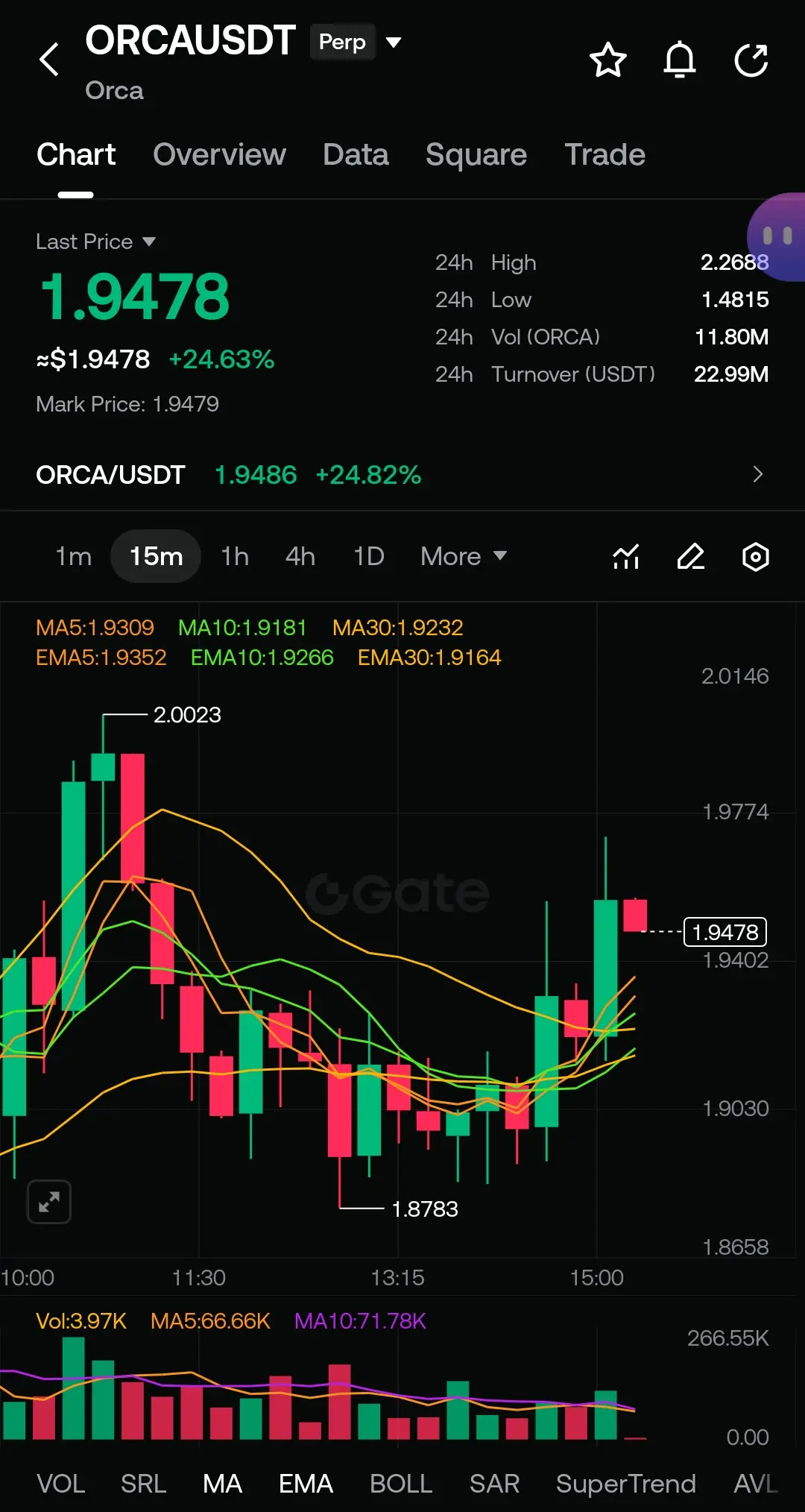
Task: Open price alert bell icon
Action: point(680,60)
